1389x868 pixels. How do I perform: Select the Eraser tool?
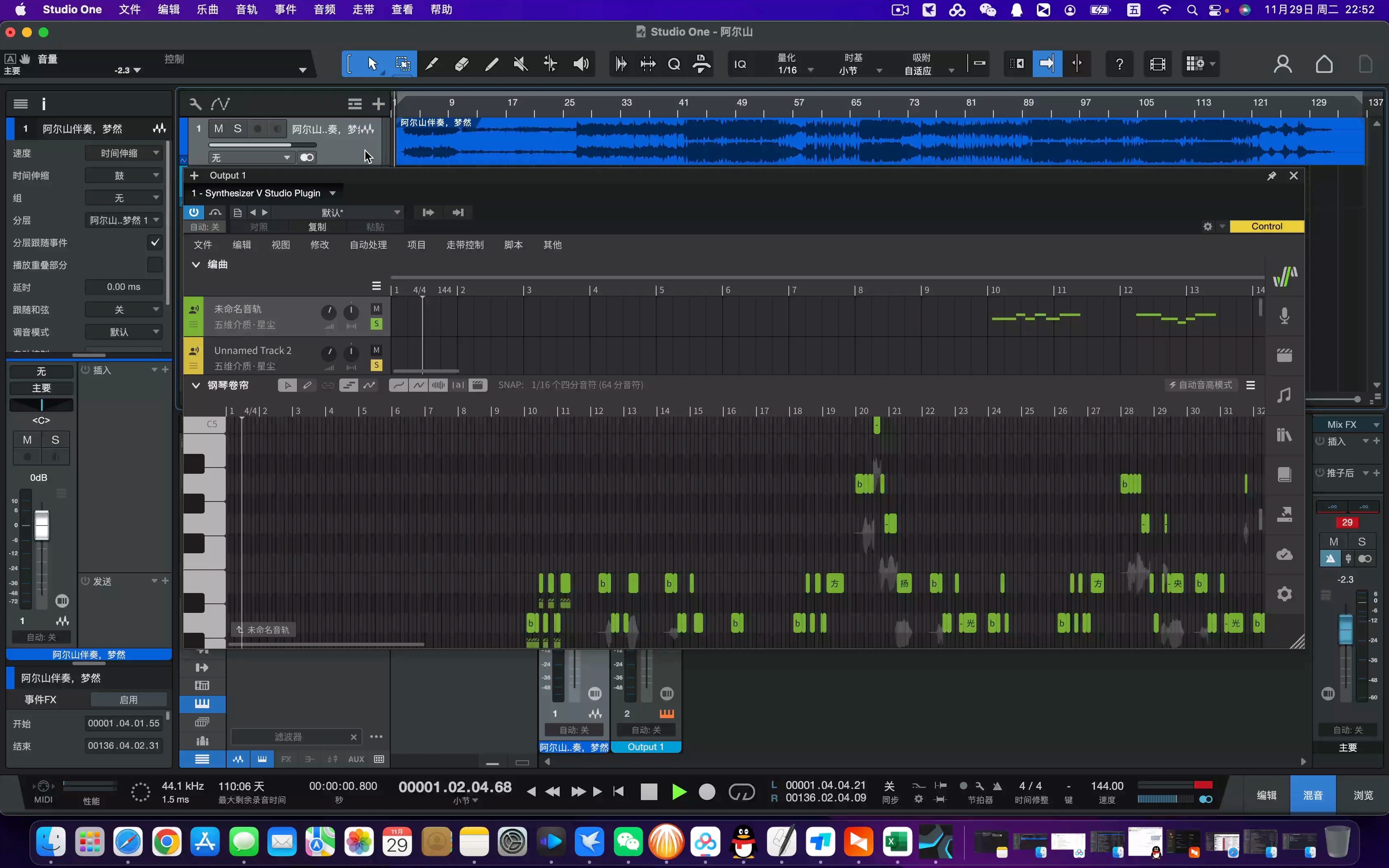coord(461,64)
